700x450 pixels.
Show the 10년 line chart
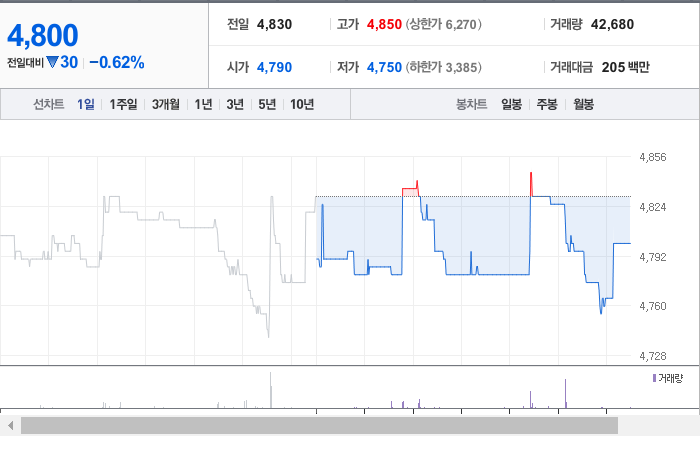click(x=302, y=104)
